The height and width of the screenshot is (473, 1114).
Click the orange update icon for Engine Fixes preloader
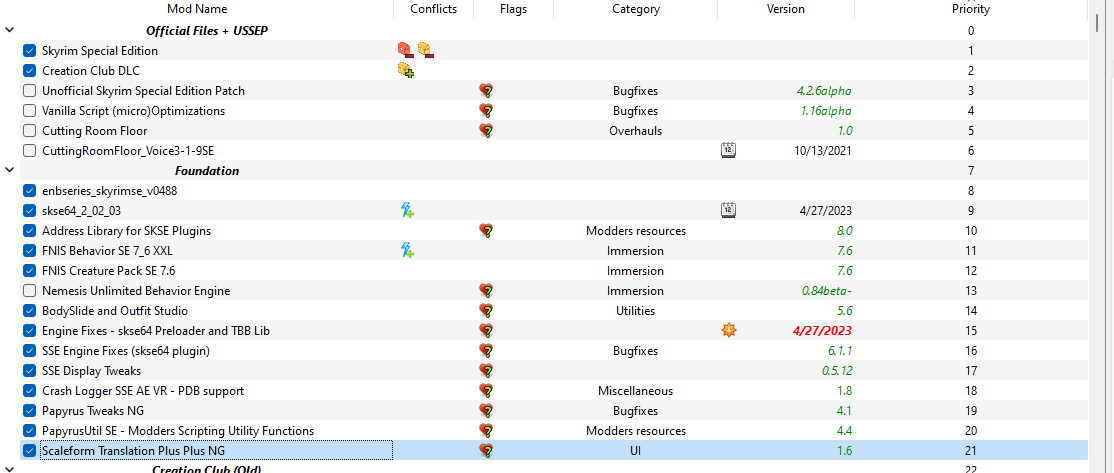pos(728,330)
